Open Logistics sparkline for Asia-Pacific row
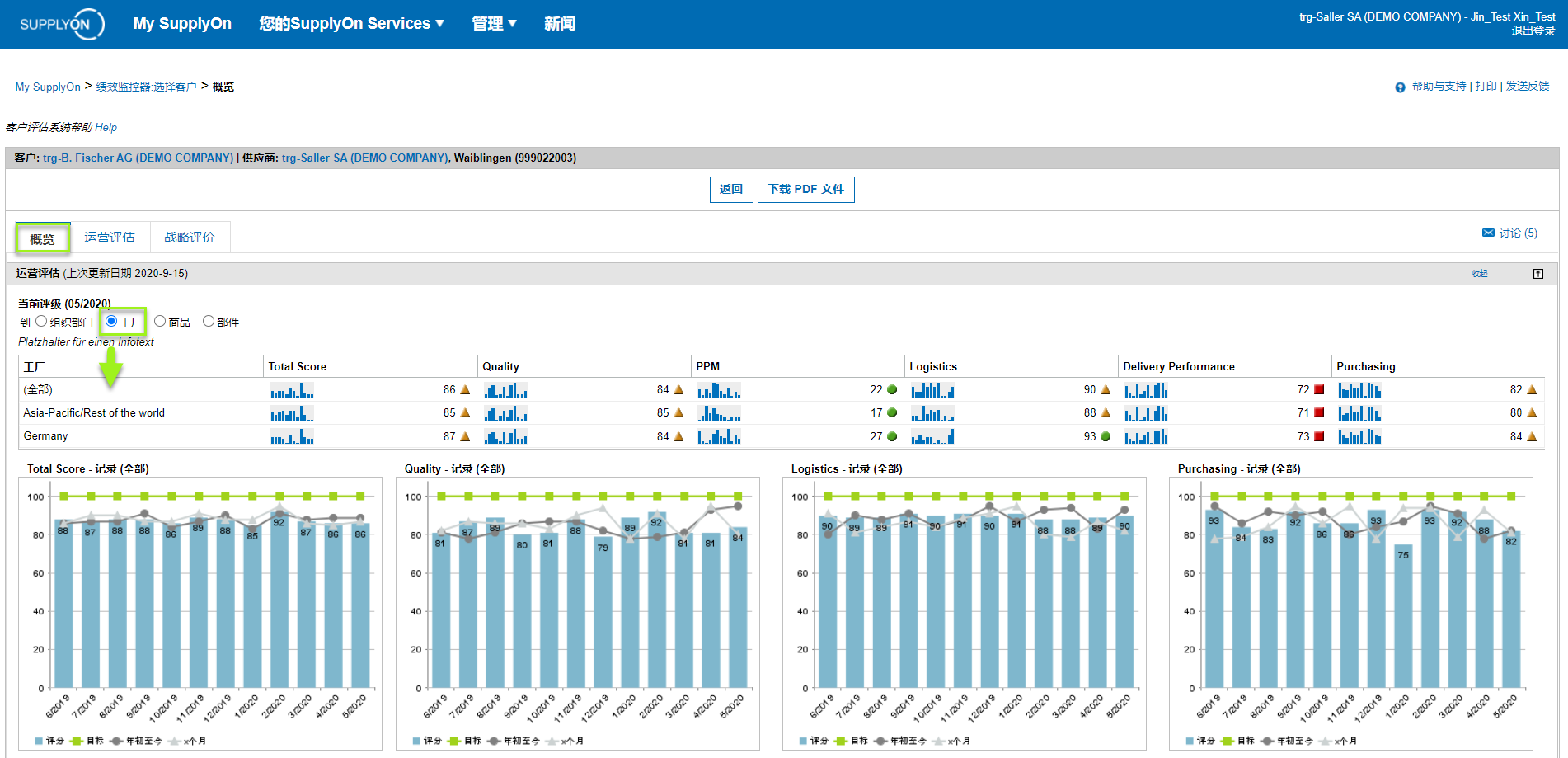Viewport: 1568px width, 758px height. click(932, 413)
